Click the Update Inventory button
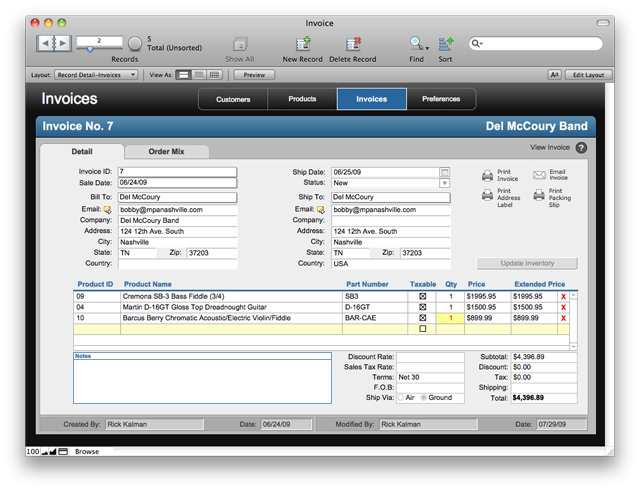The height and width of the screenshot is (491, 640). (x=527, y=264)
